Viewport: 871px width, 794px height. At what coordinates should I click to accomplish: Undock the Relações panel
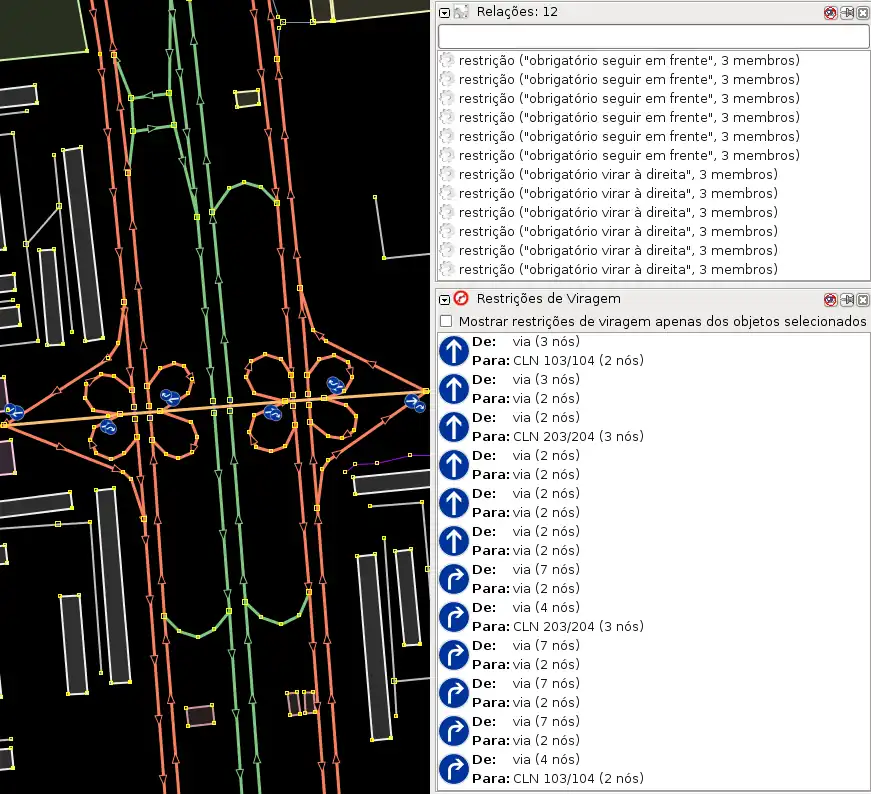846,12
